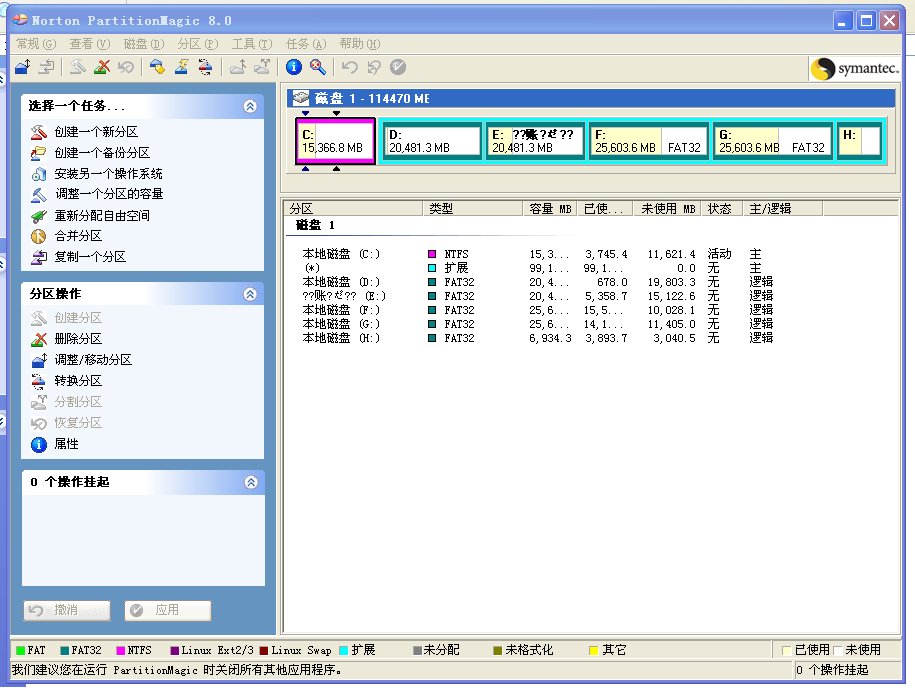This screenshot has height=688, width=915.
Task: Click the 撤消 button
Action: 67,610
